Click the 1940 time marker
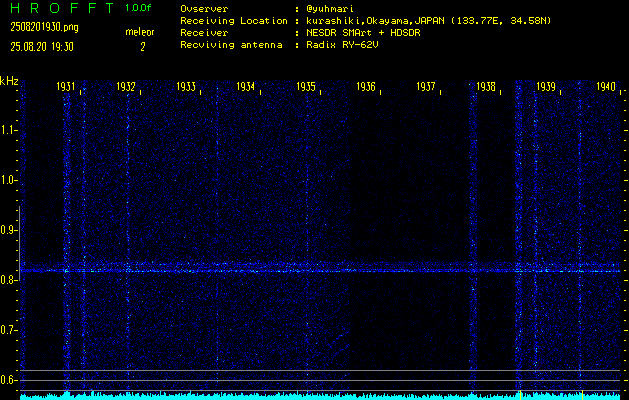 click(606, 87)
